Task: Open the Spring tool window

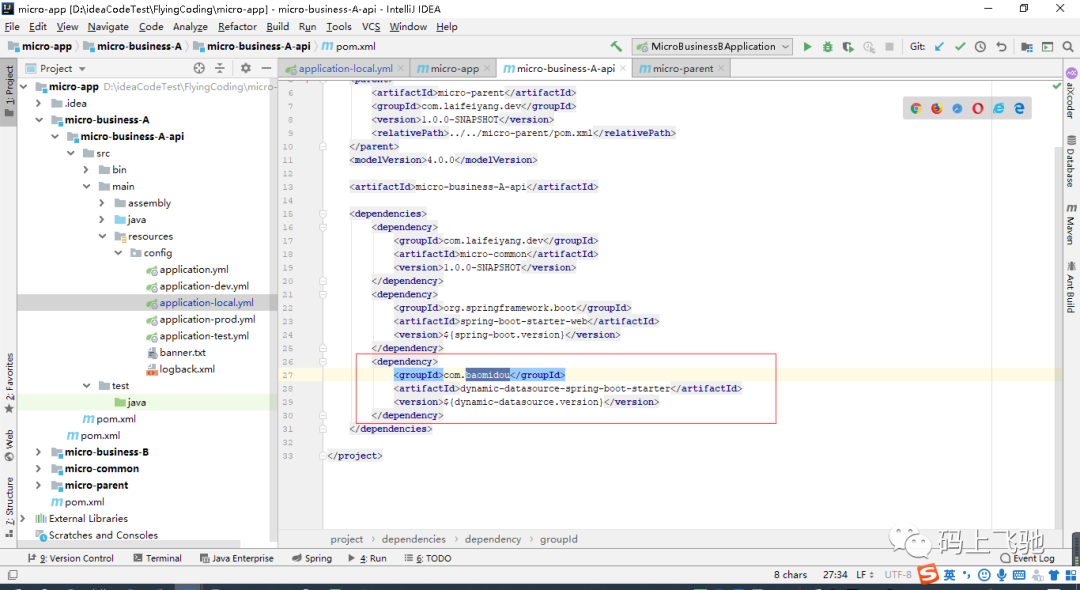Action: pos(312,558)
